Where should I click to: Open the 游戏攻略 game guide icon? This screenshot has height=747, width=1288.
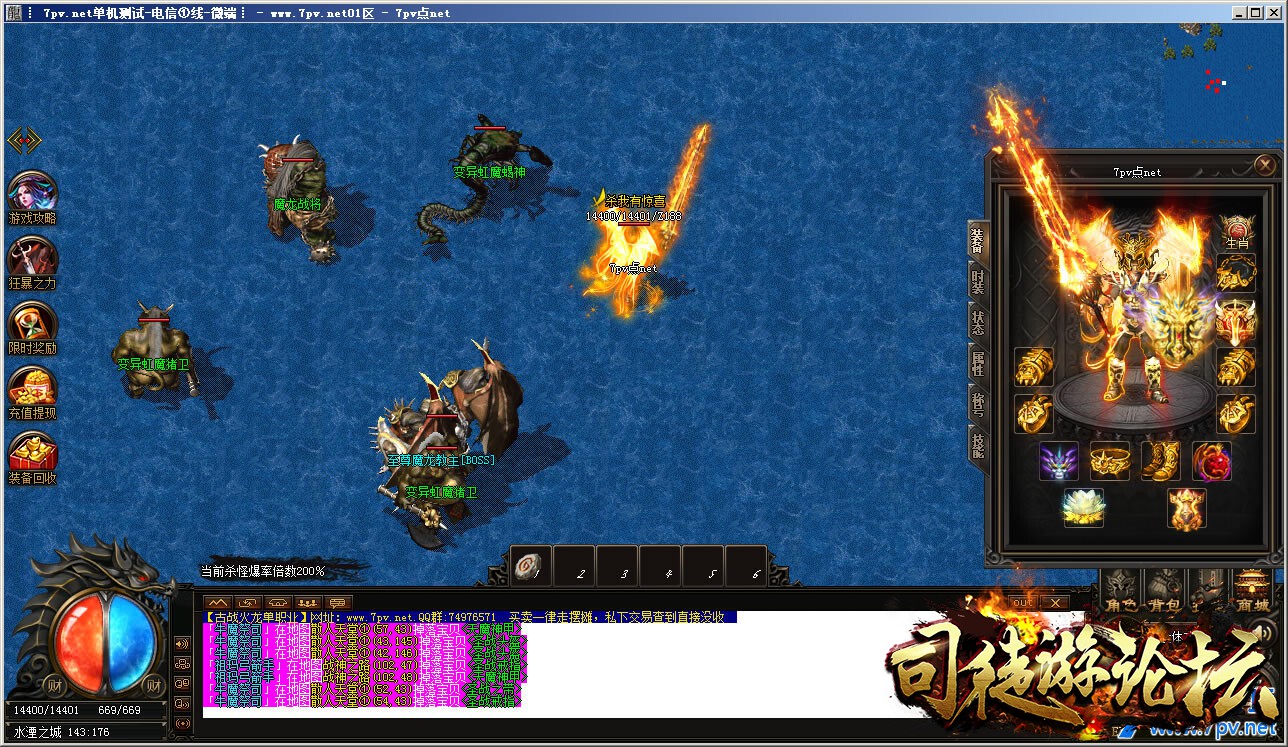coord(32,196)
